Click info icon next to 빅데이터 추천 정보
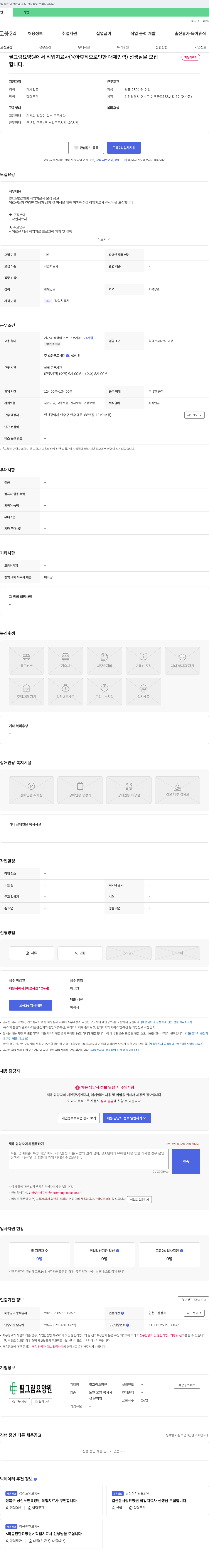The image size is (209, 1568). point(35,1479)
